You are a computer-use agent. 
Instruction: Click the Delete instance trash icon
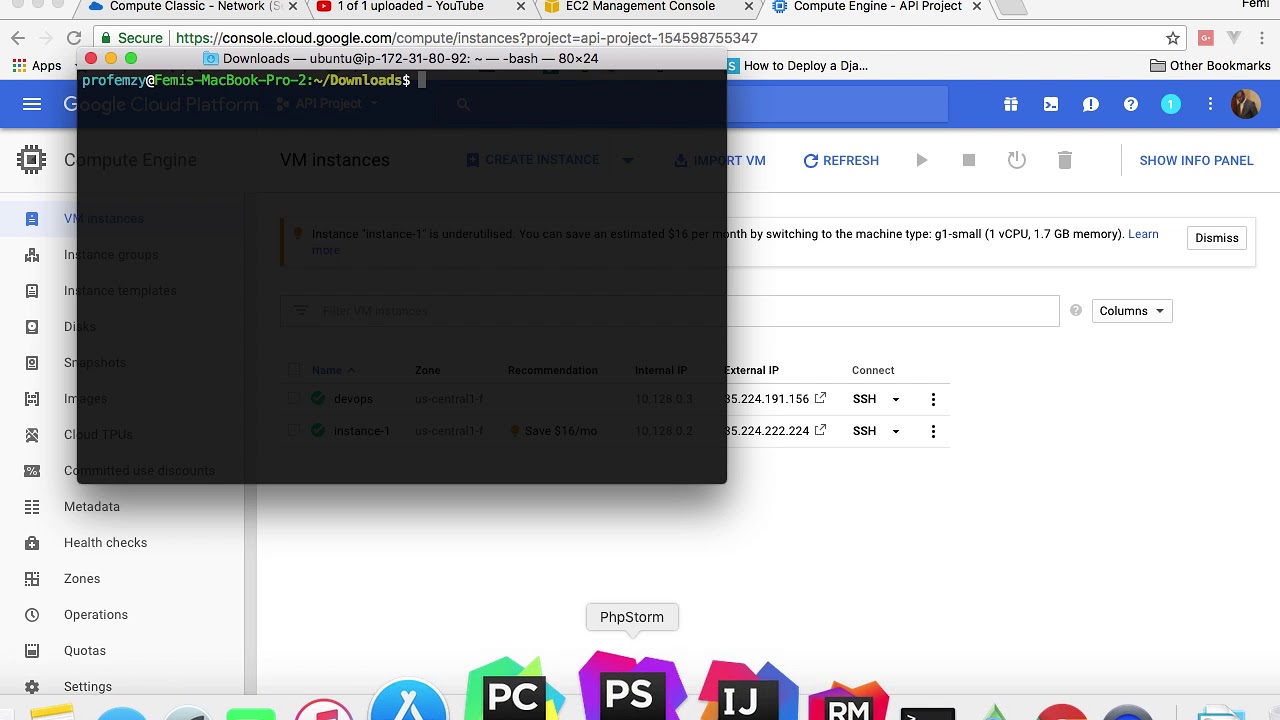click(x=1065, y=160)
